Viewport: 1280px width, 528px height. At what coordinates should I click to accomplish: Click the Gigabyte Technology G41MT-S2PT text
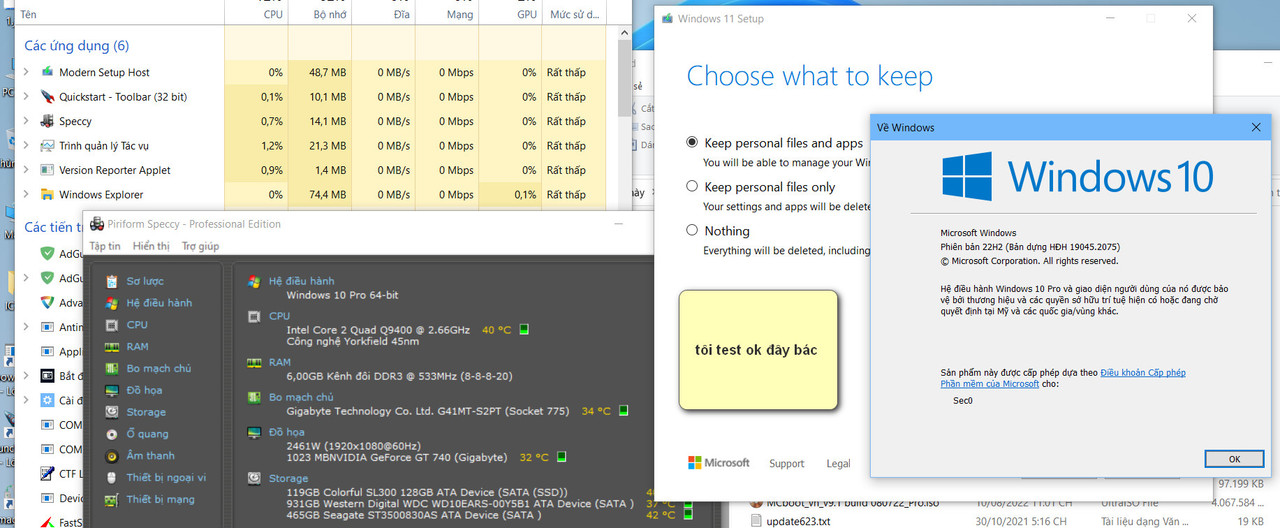(x=429, y=411)
